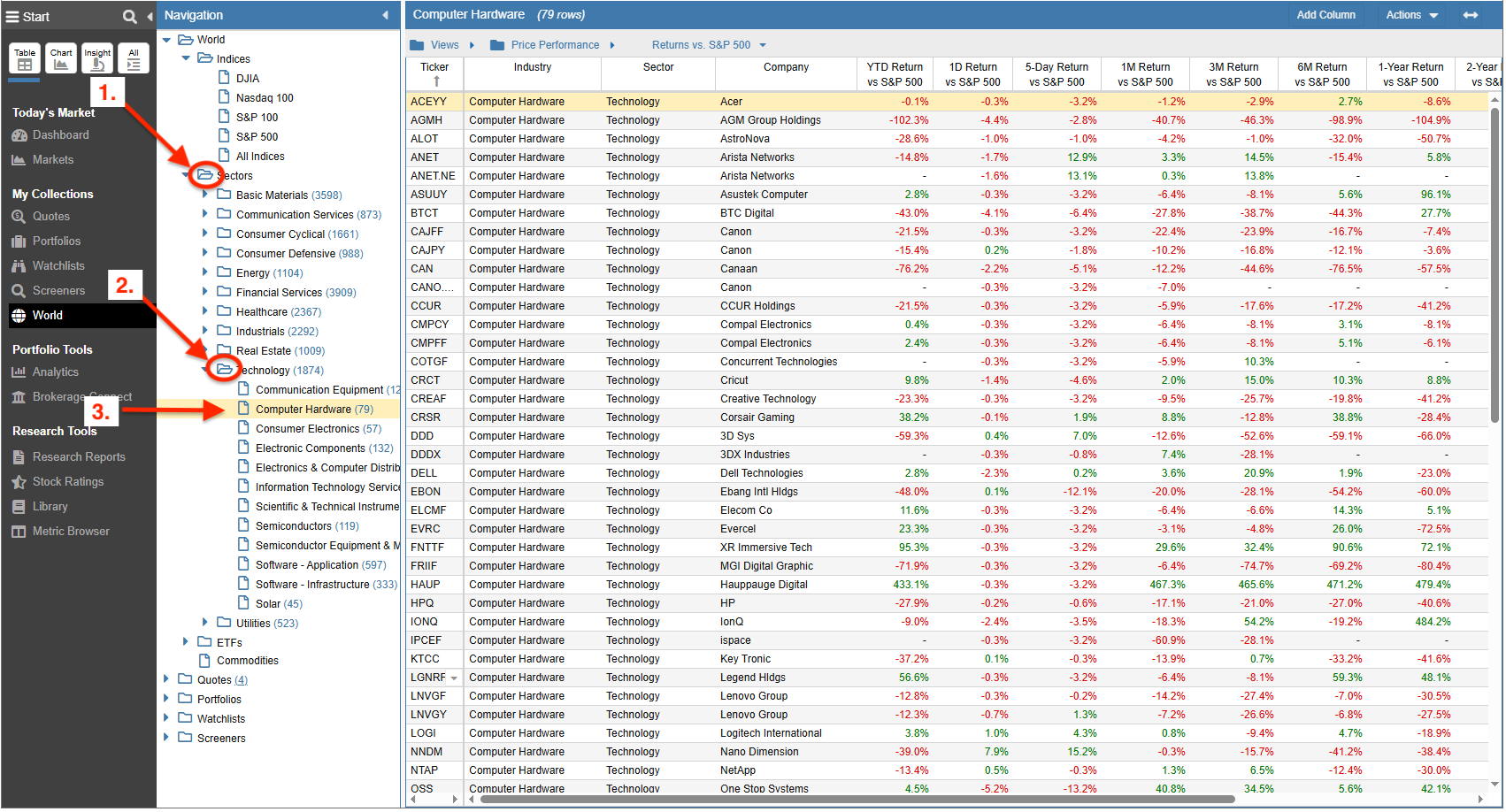Screen dimensions: 1506x812
Task: Expand ETFs tree node
Action: tap(186, 642)
